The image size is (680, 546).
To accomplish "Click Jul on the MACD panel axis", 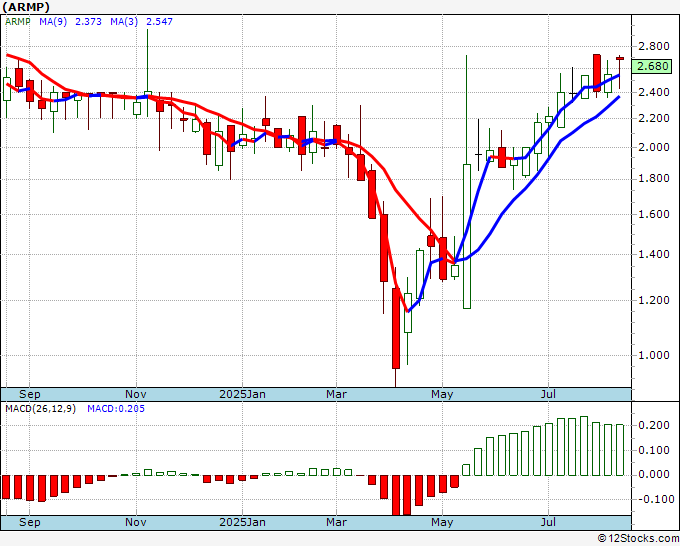I will [x=549, y=522].
